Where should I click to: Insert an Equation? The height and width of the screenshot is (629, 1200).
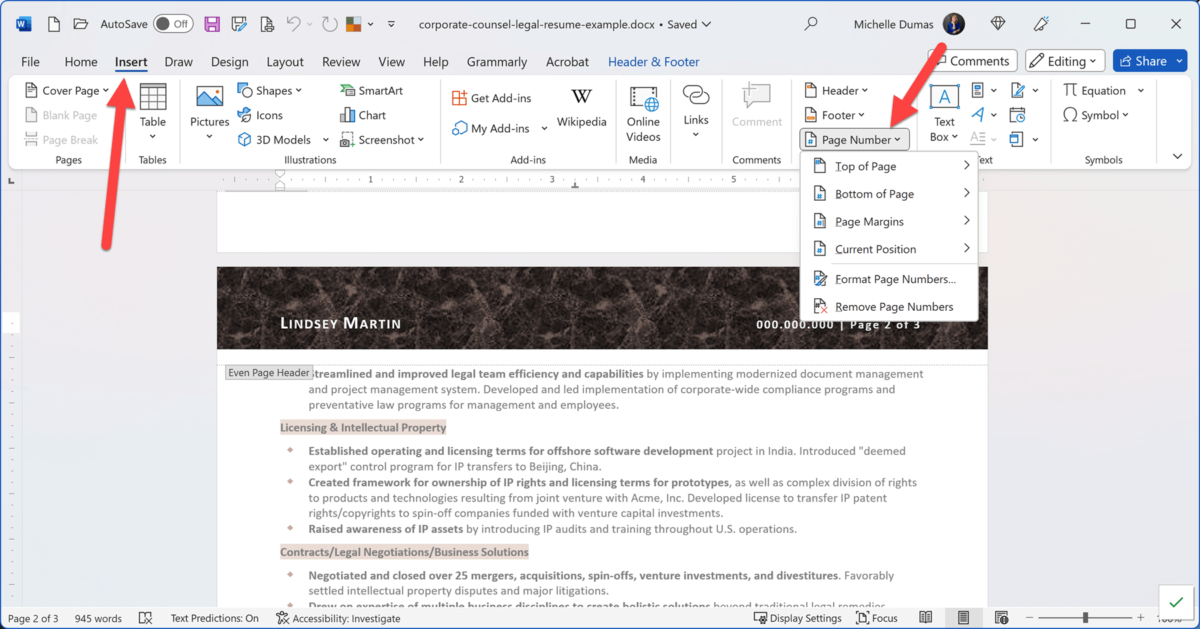pyautogui.click(x=1096, y=89)
